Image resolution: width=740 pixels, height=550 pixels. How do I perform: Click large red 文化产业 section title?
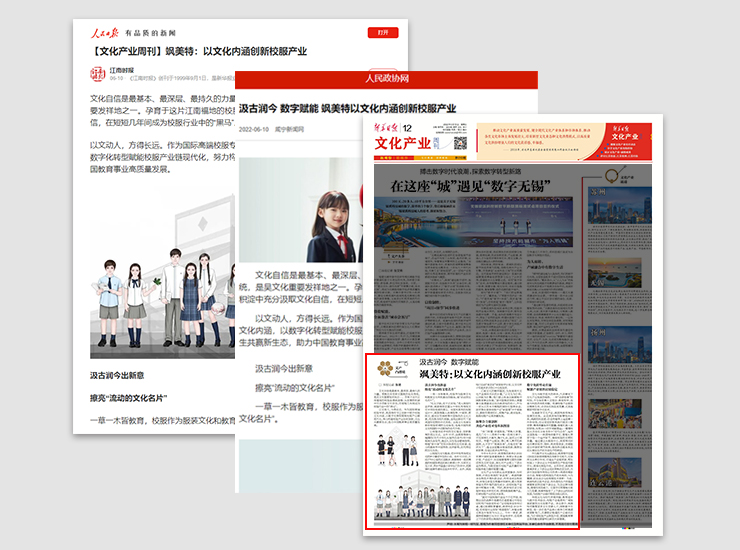(403, 144)
